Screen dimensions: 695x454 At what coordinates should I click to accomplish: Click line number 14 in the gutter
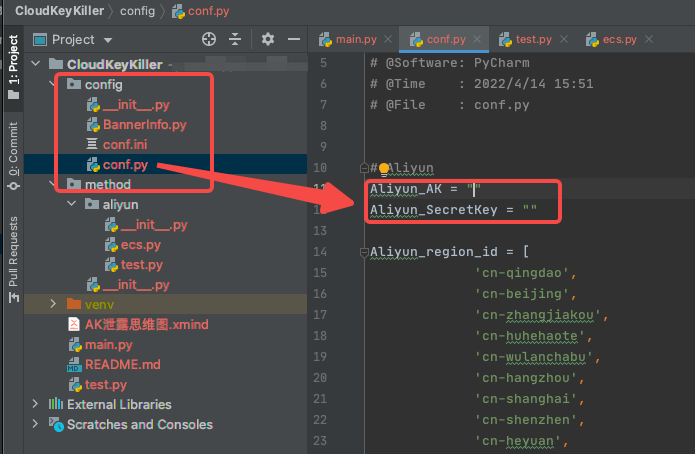[320, 252]
